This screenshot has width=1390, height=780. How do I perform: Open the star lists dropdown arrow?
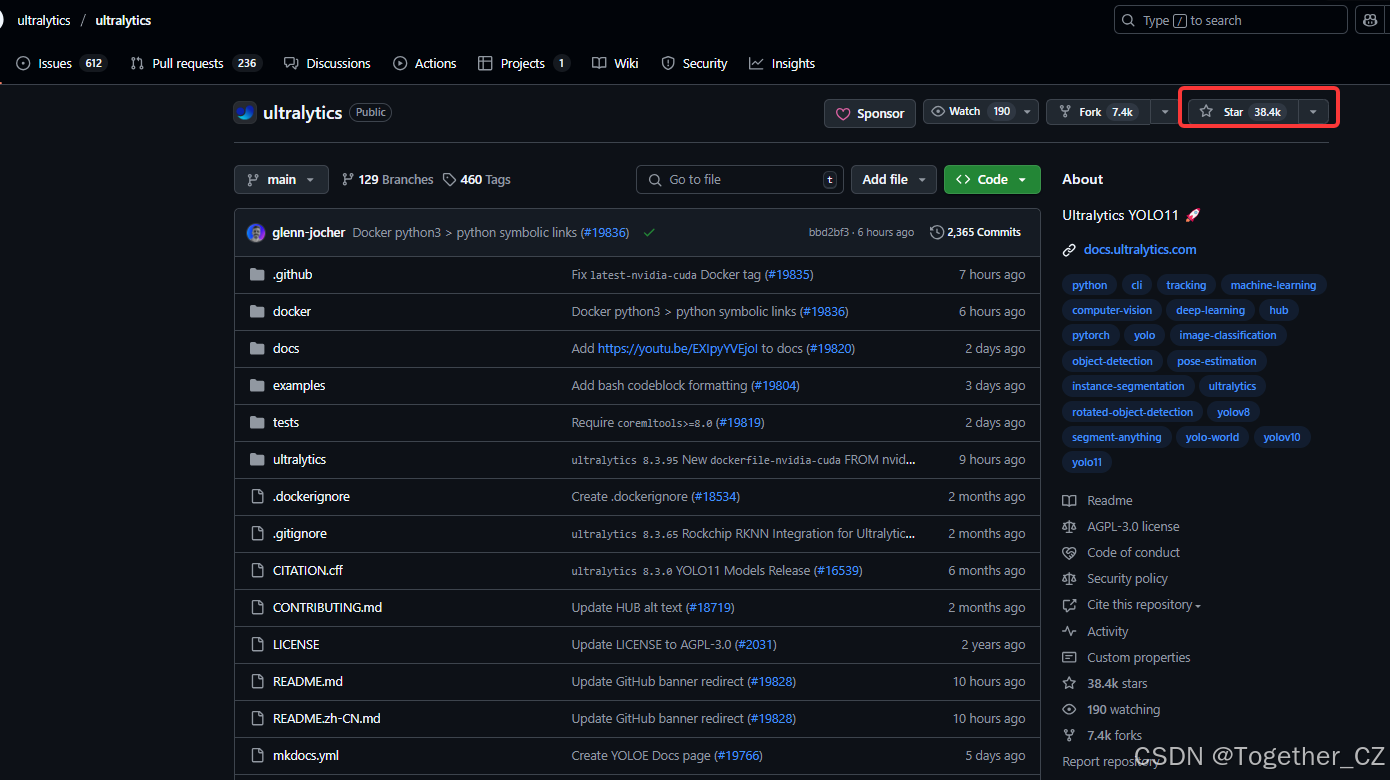pos(1313,112)
